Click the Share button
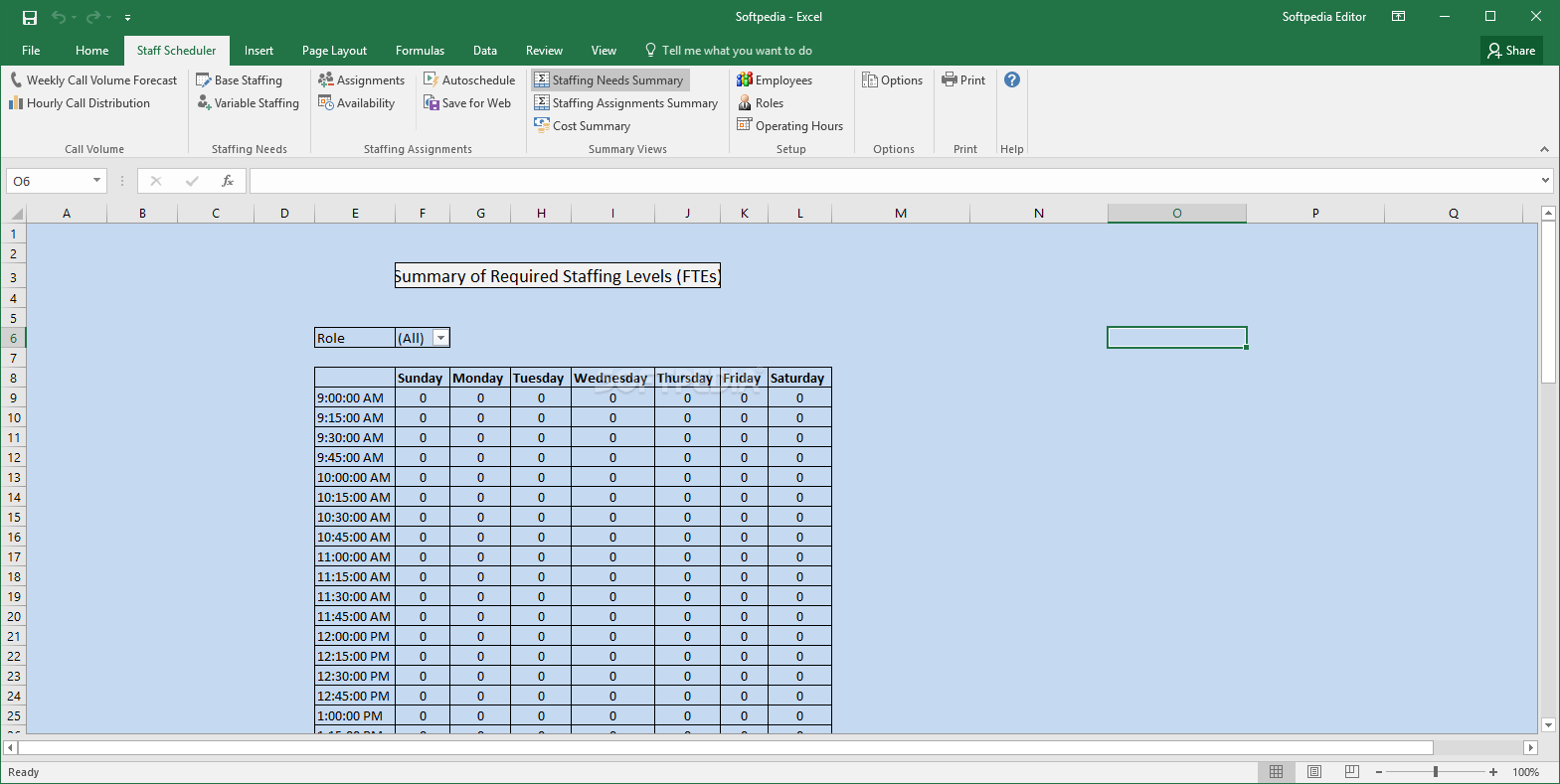1560x784 pixels. (1511, 51)
